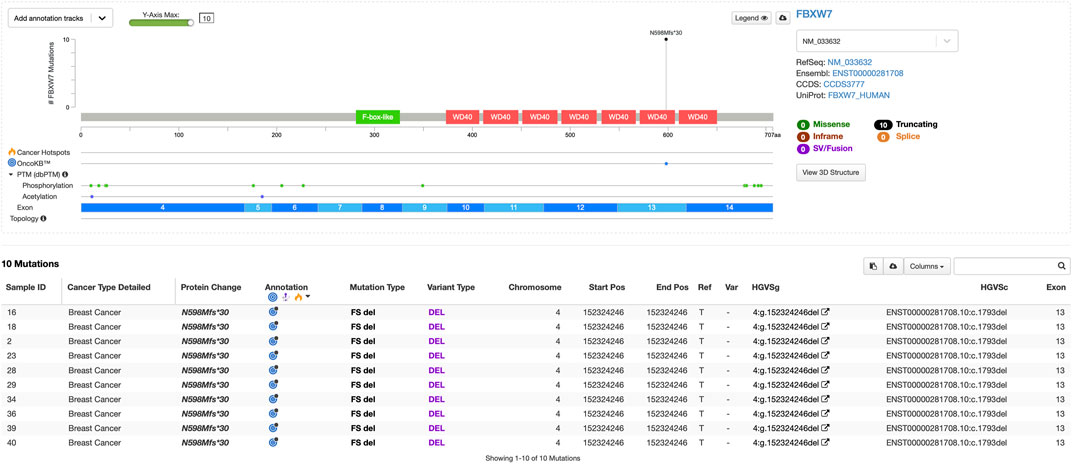This screenshot has height=464, width=1072.
Task: Click the first red WD40 domain block
Action: point(464,117)
